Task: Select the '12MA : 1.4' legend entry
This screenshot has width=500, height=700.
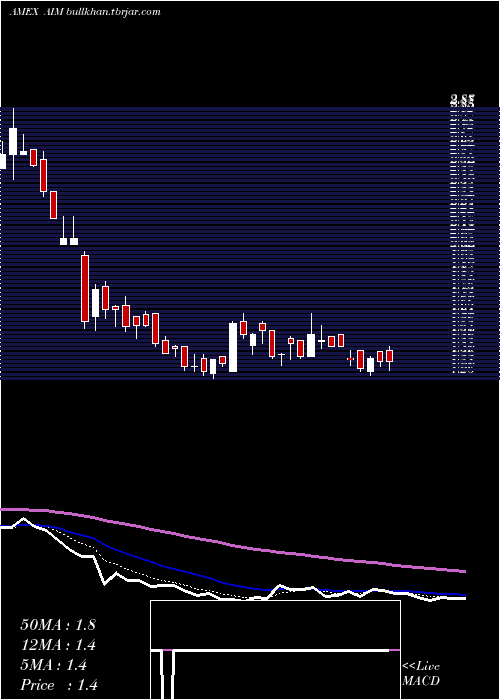Action: coord(58,645)
